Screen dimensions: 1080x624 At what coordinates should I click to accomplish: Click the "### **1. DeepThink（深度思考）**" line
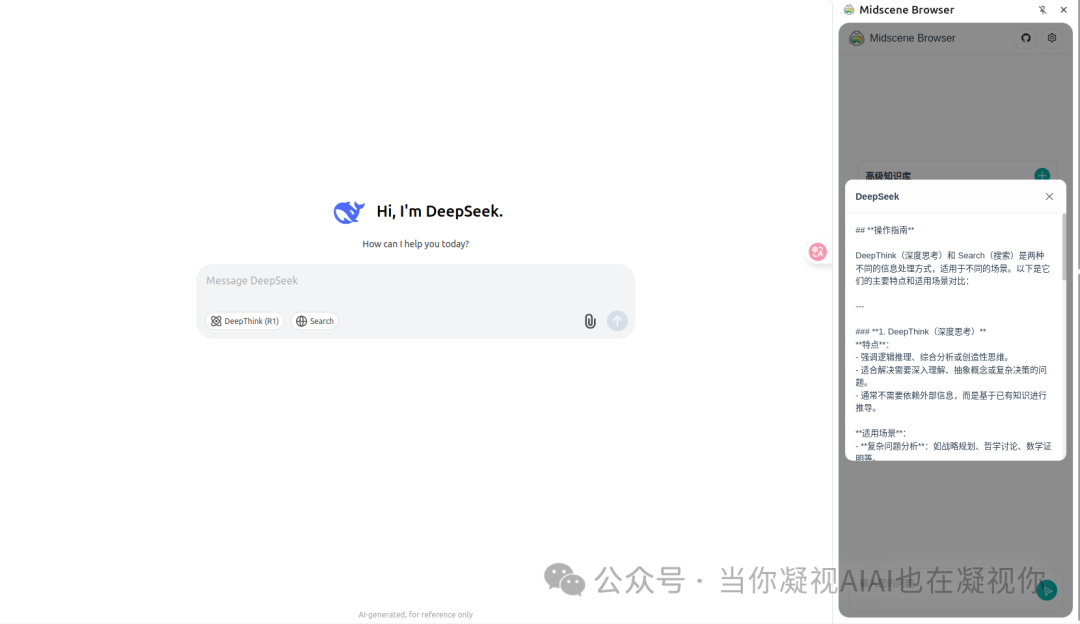click(x=920, y=331)
